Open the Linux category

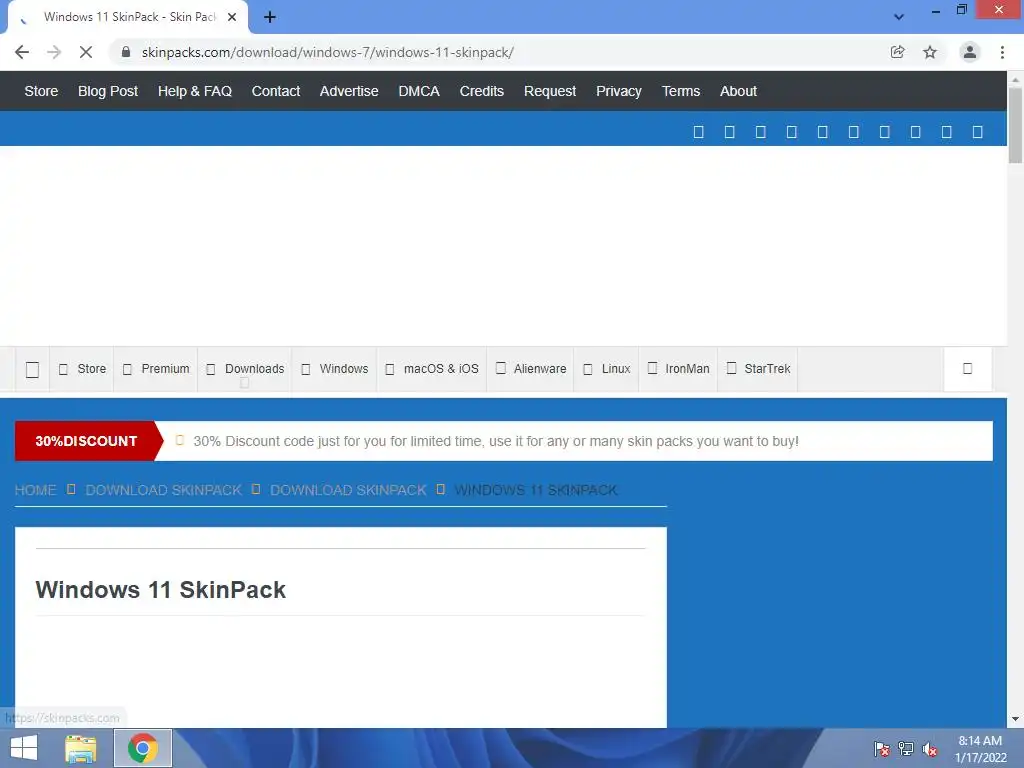(x=606, y=369)
